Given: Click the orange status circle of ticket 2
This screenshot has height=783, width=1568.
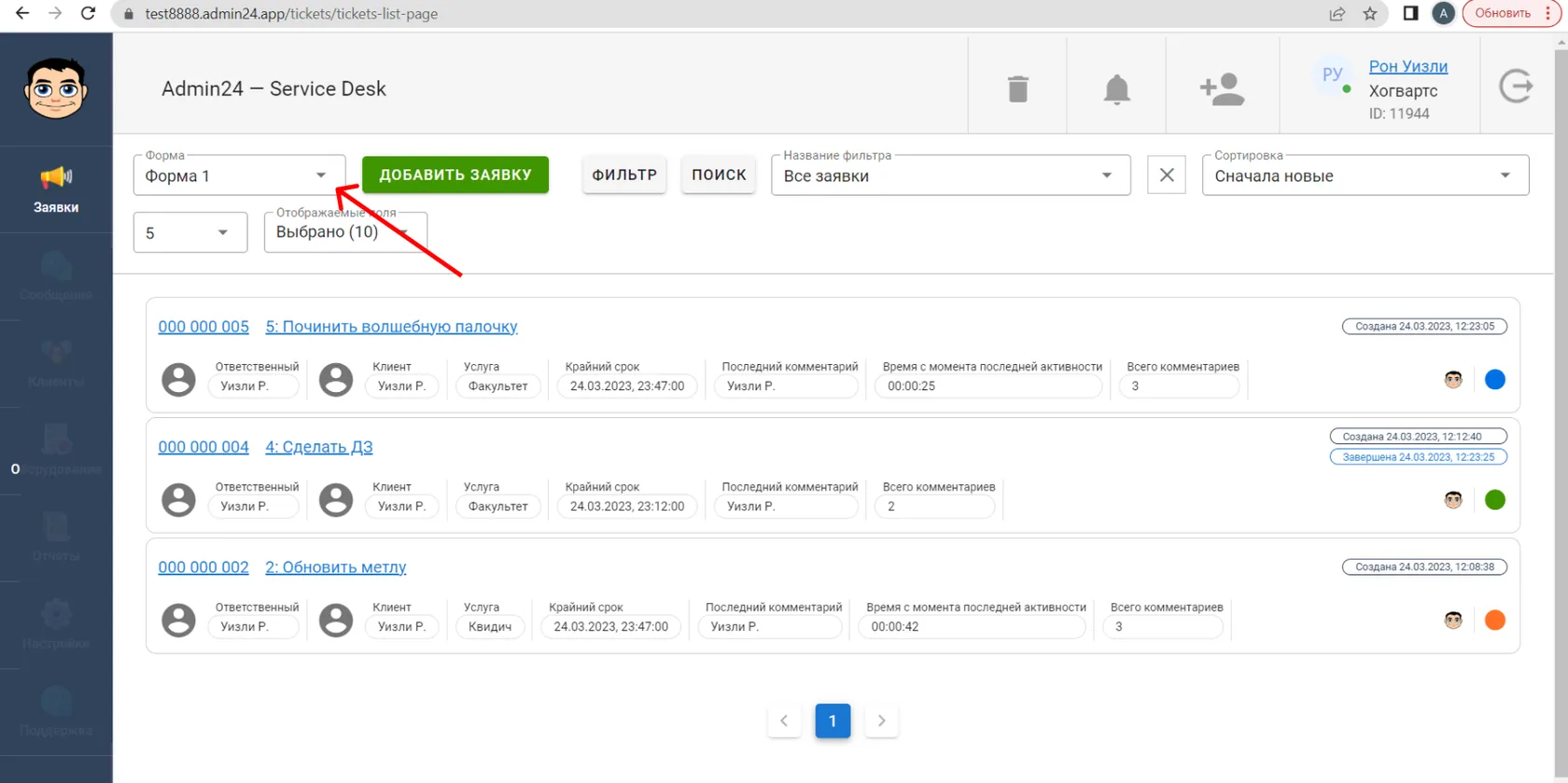Looking at the screenshot, I should (1495, 620).
